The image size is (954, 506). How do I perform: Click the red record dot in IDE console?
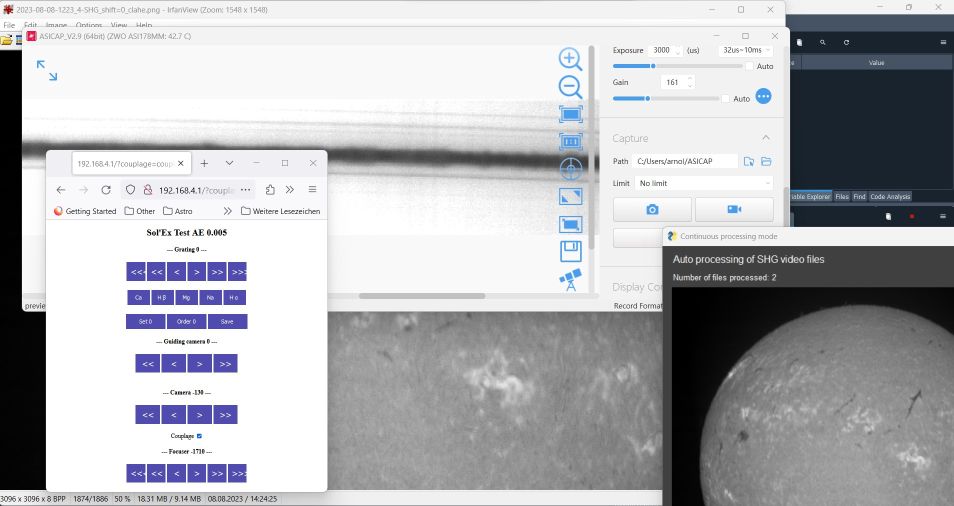click(x=911, y=217)
